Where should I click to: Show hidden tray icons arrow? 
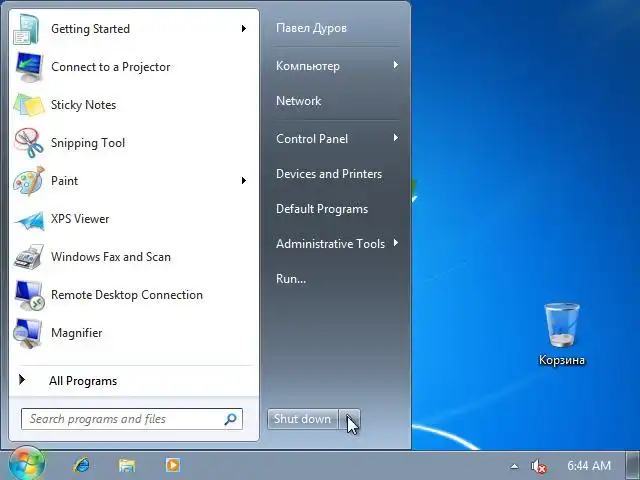(515, 466)
